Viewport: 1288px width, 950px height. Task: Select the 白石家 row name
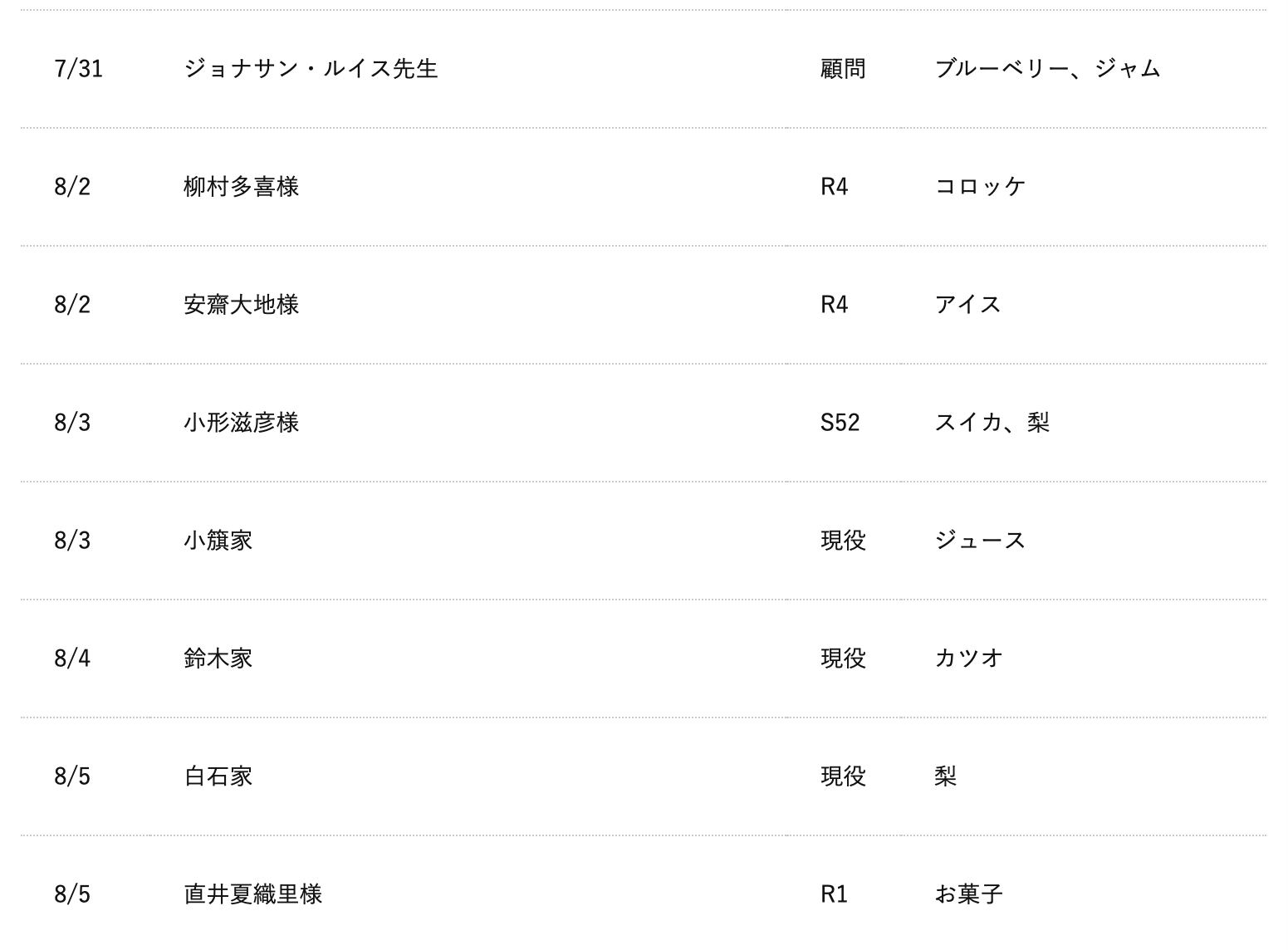218,776
